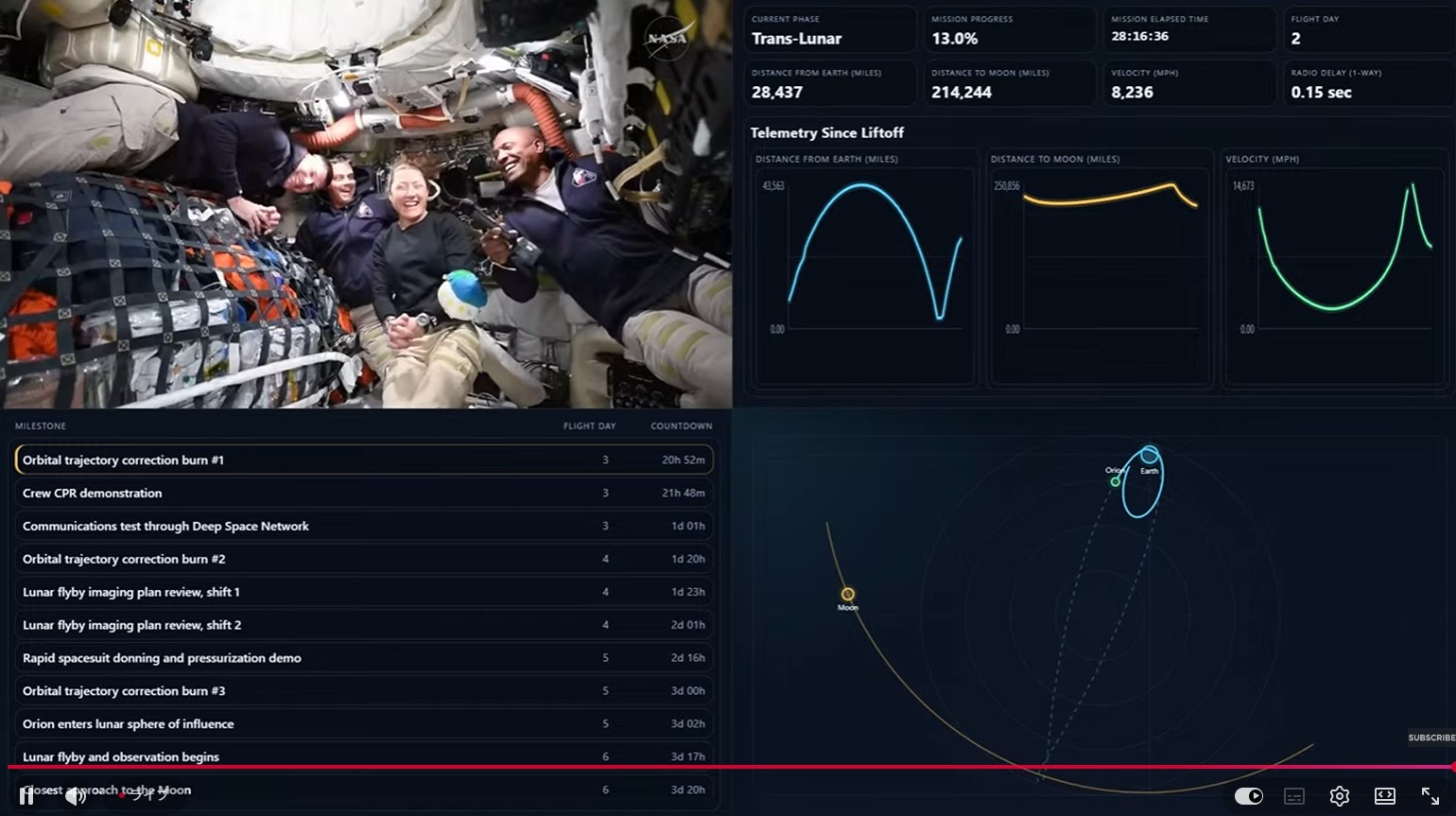This screenshot has width=1456, height=816.
Task: Enable closed captions
Action: pyautogui.click(x=1294, y=795)
